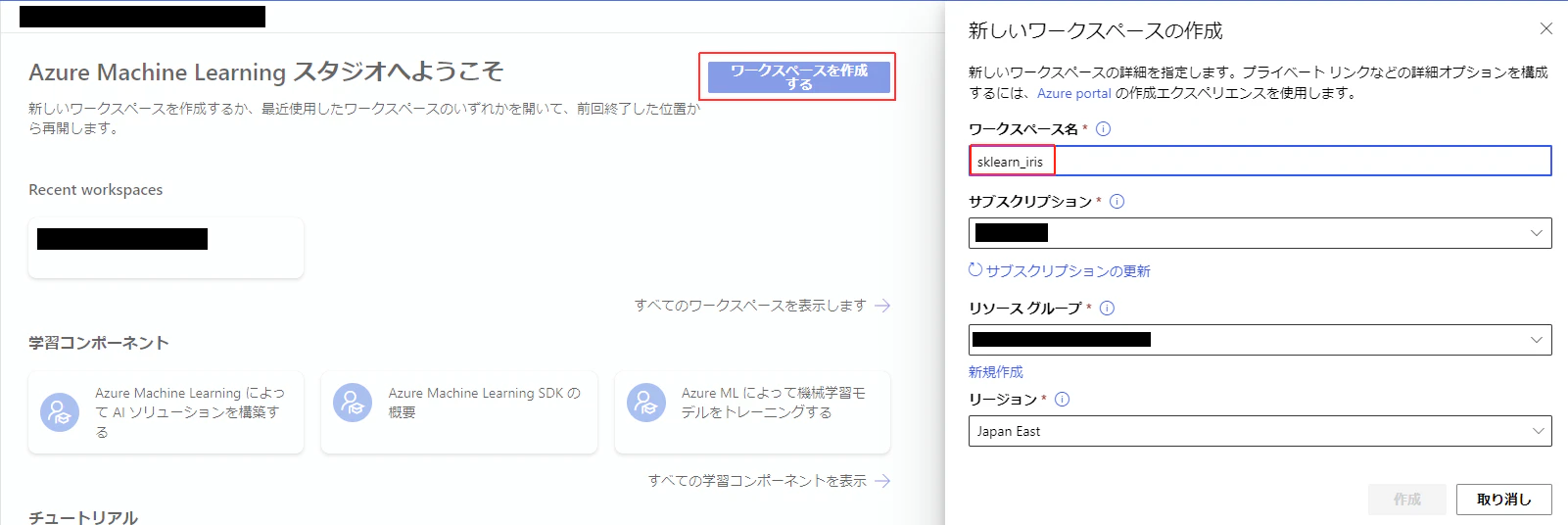Click arrow next to すべての学習コンポーネントを表示
The image size is (1568, 525).
882,481
